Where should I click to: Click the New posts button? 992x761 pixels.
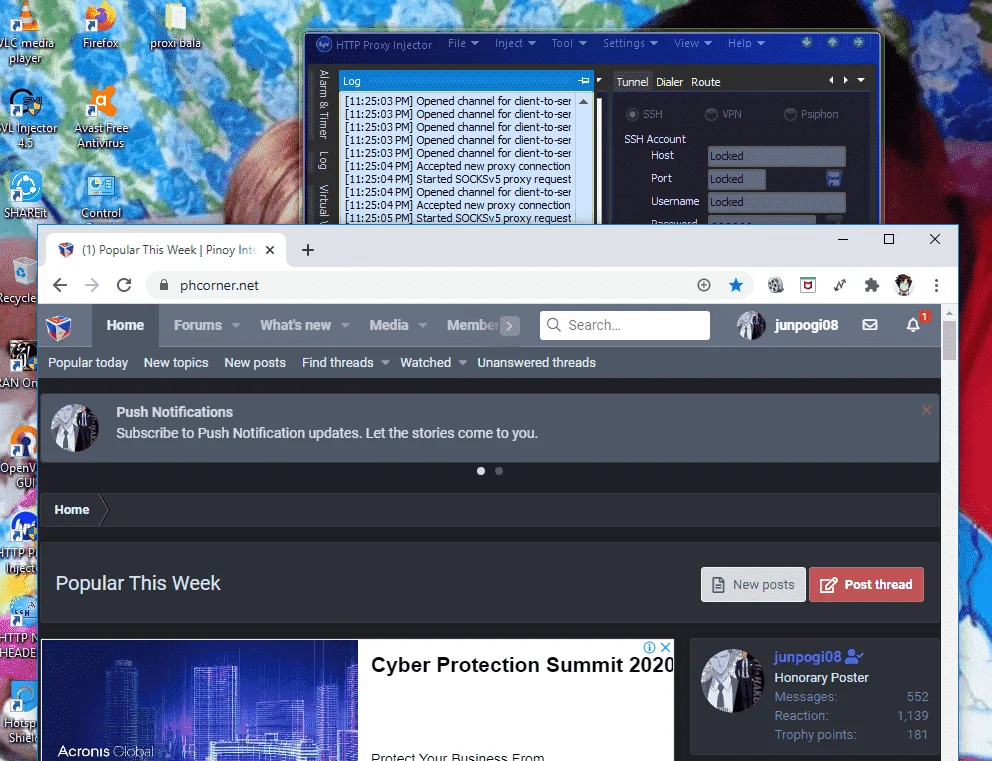[x=753, y=585]
